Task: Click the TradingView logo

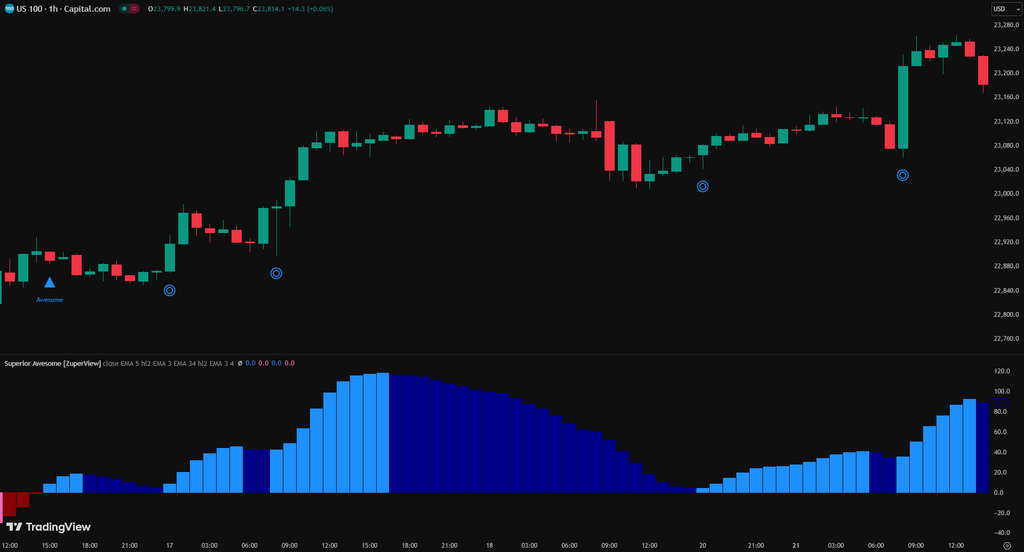Action: pyautogui.click(x=48, y=527)
